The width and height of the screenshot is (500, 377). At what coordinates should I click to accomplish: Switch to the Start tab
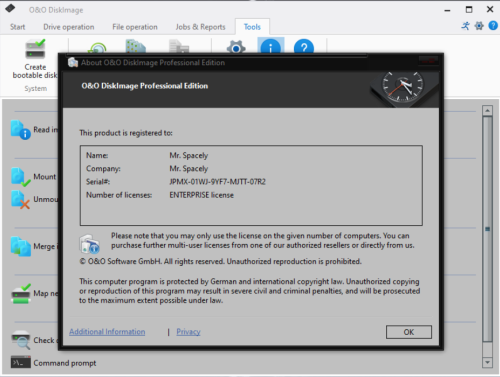click(x=17, y=27)
